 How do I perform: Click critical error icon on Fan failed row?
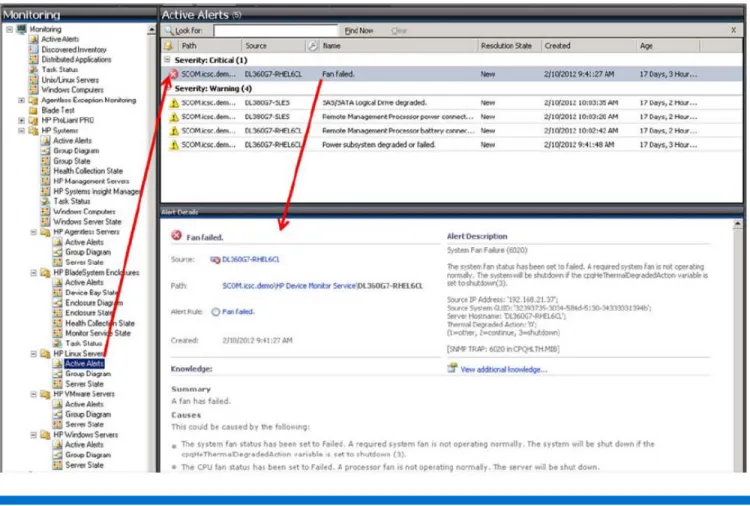point(173,74)
